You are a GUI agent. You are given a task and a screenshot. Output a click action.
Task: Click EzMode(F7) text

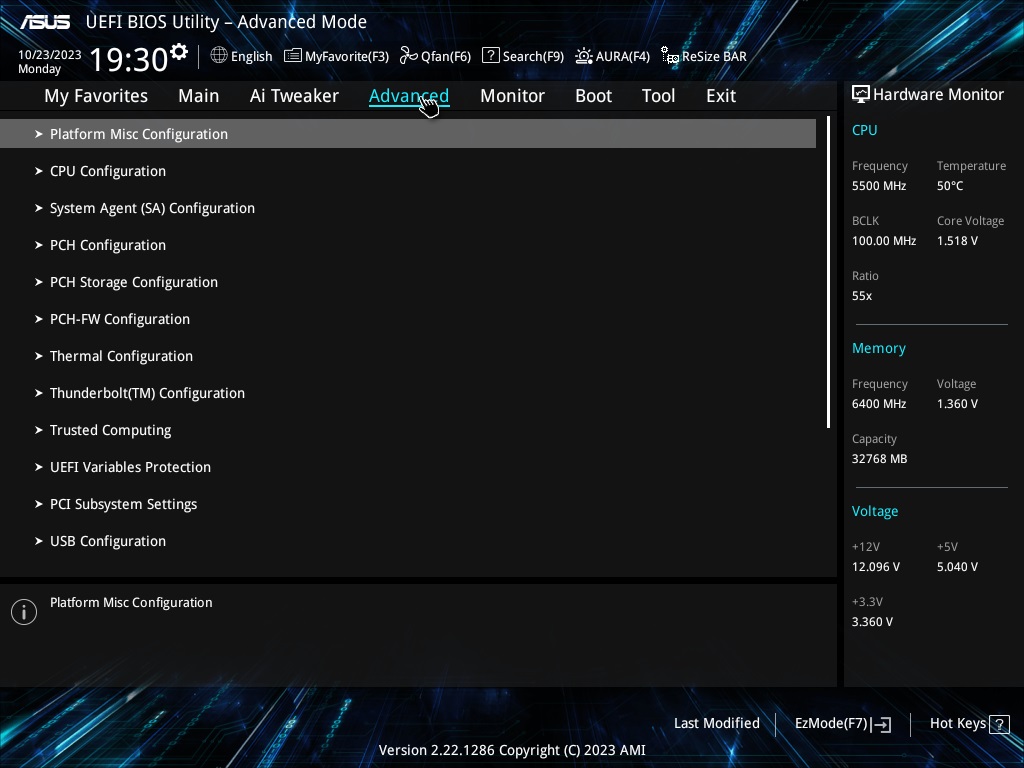point(831,724)
